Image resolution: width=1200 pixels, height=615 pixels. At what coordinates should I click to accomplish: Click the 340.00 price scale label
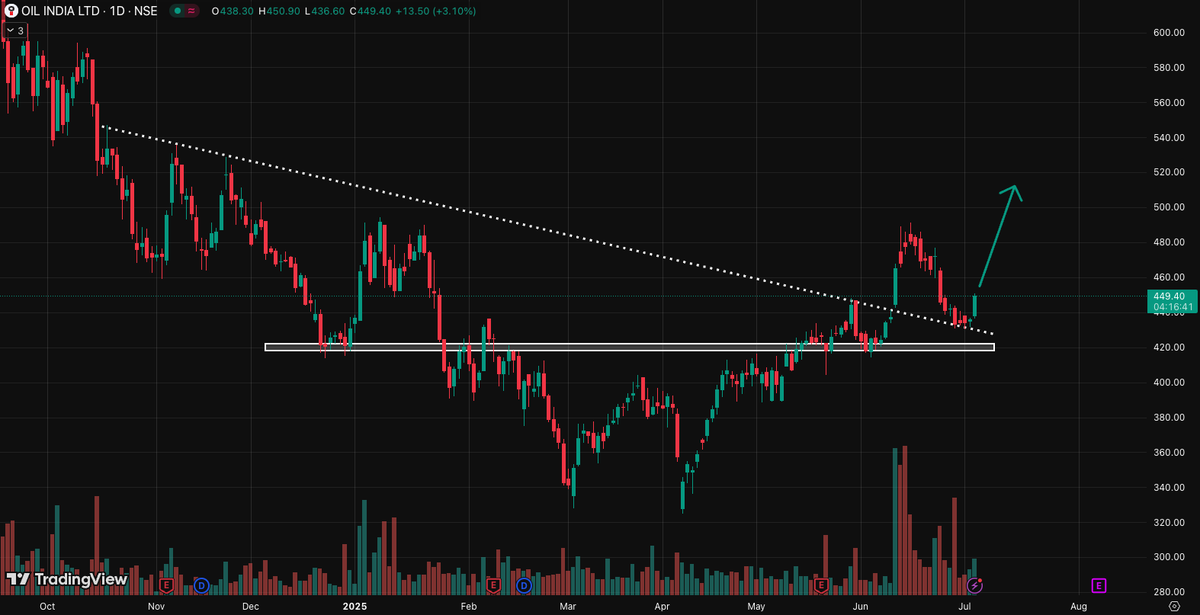tap(1169, 488)
